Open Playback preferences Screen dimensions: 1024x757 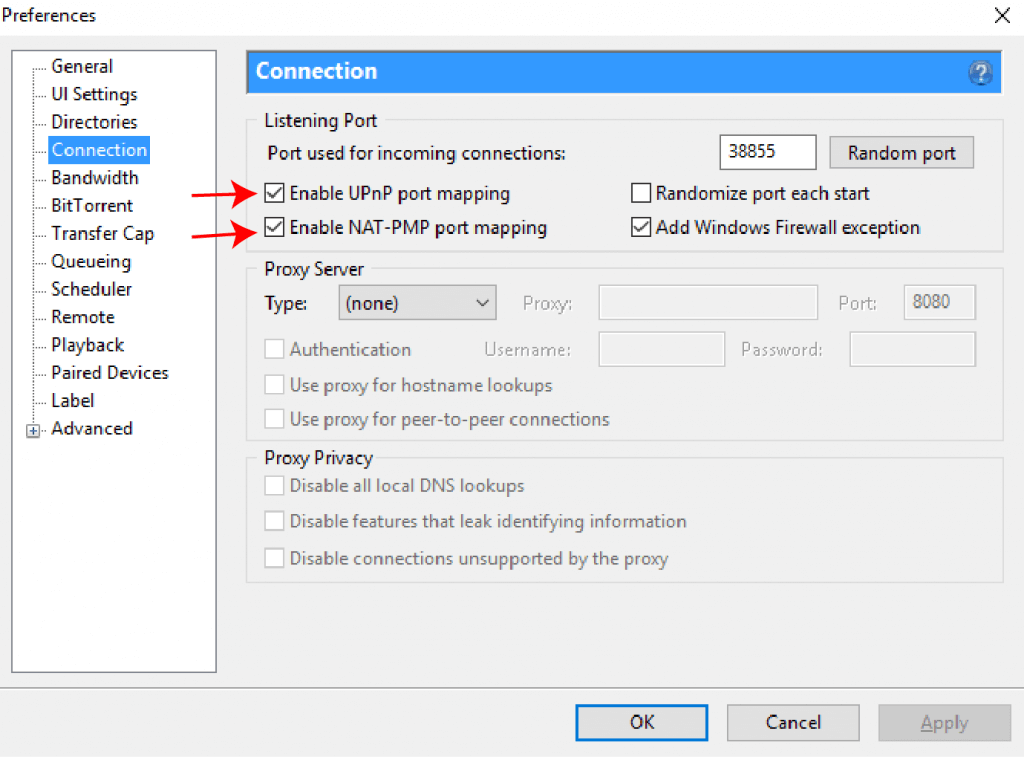[x=88, y=345]
